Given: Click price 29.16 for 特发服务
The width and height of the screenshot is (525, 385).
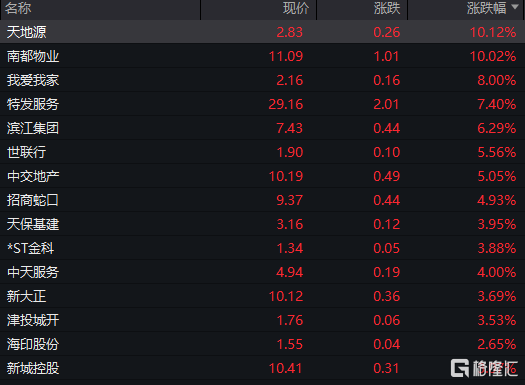Looking at the screenshot, I should [x=286, y=104].
